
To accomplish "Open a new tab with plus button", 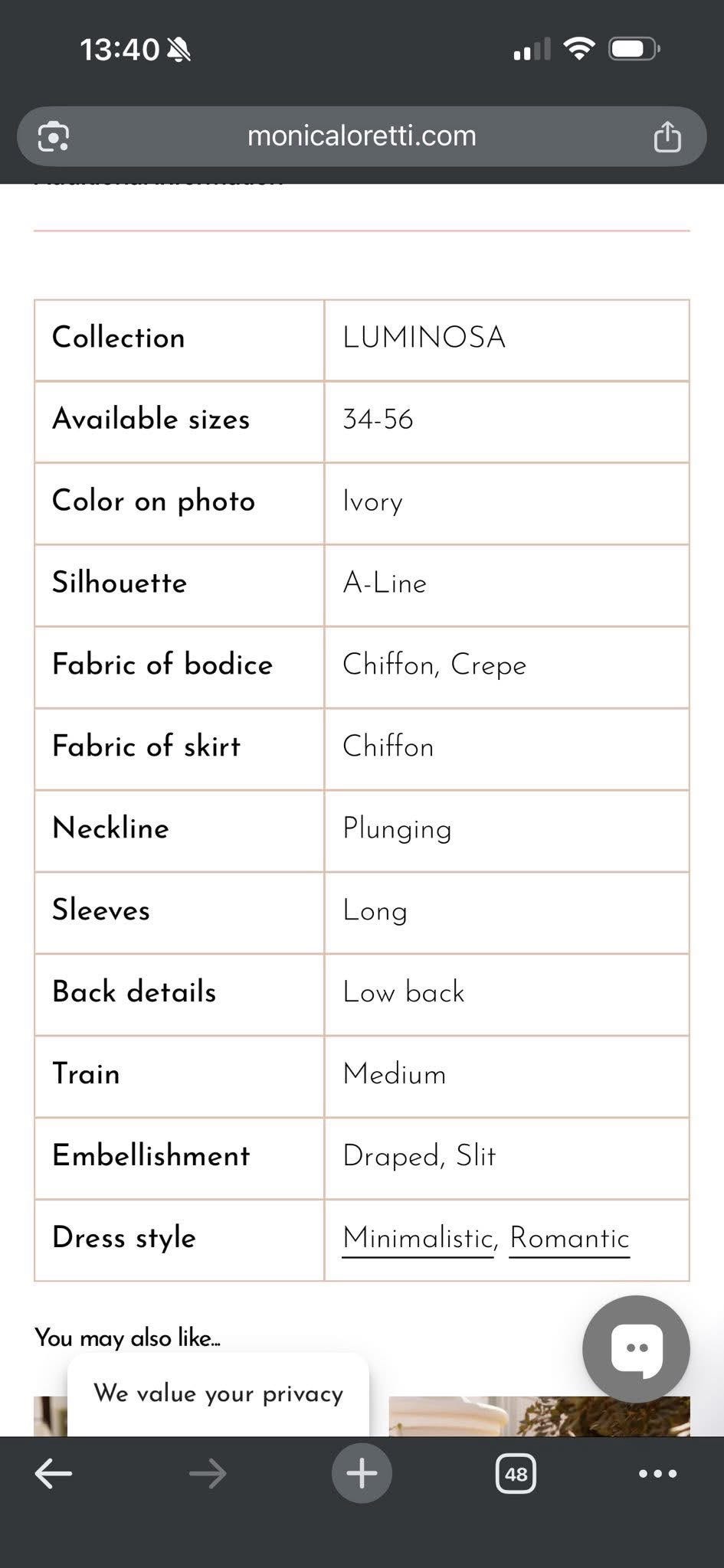I will tap(362, 1472).
